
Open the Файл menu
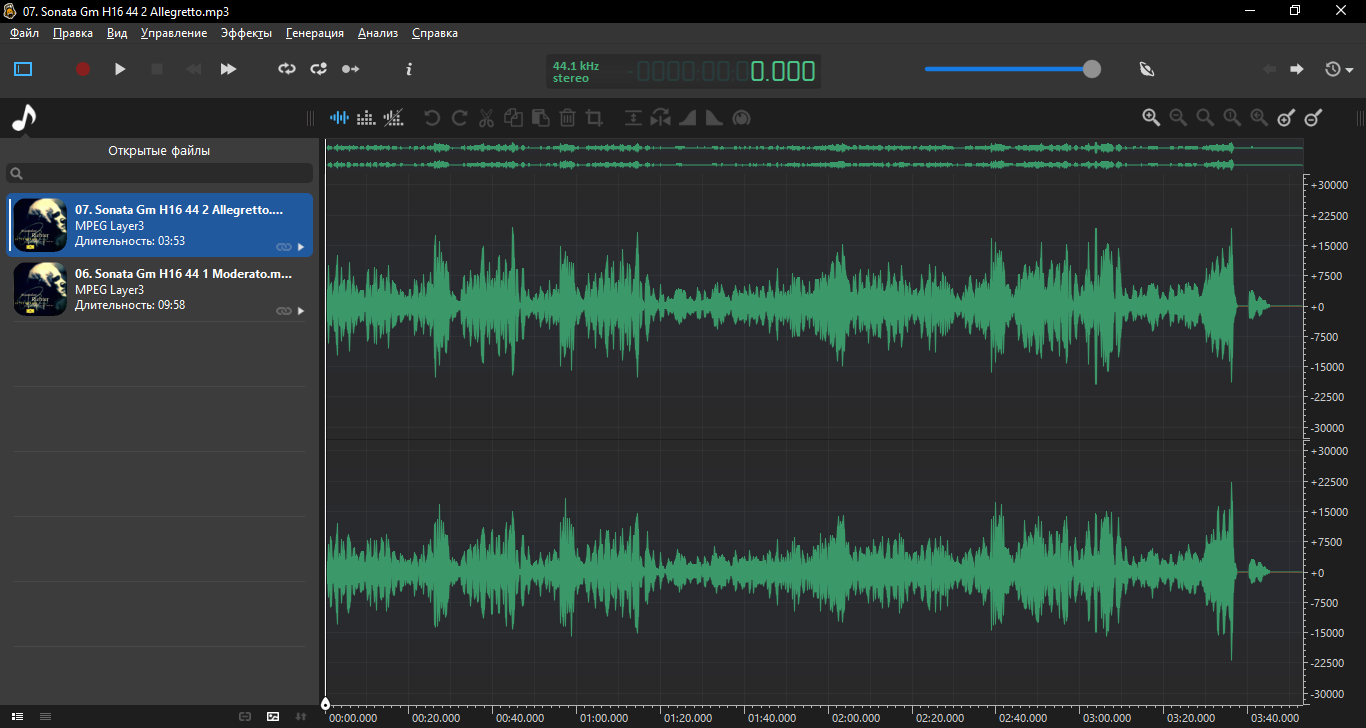(25, 33)
